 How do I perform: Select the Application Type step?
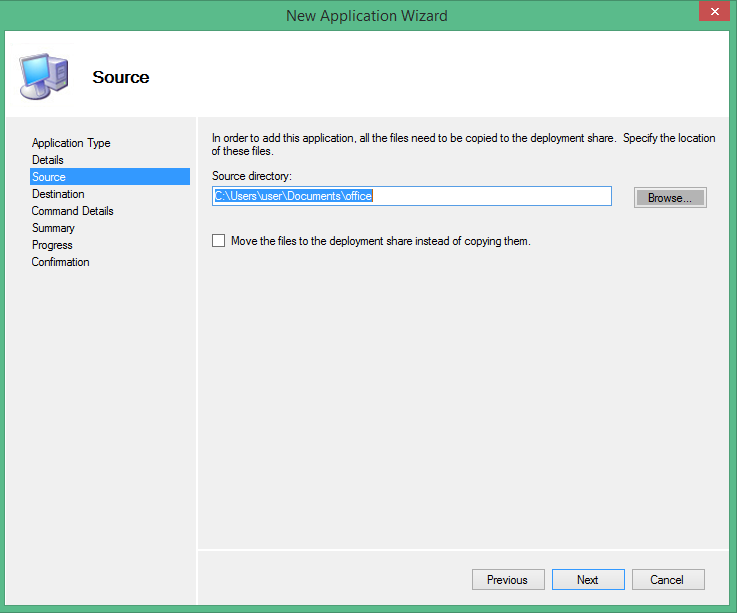tap(71, 143)
